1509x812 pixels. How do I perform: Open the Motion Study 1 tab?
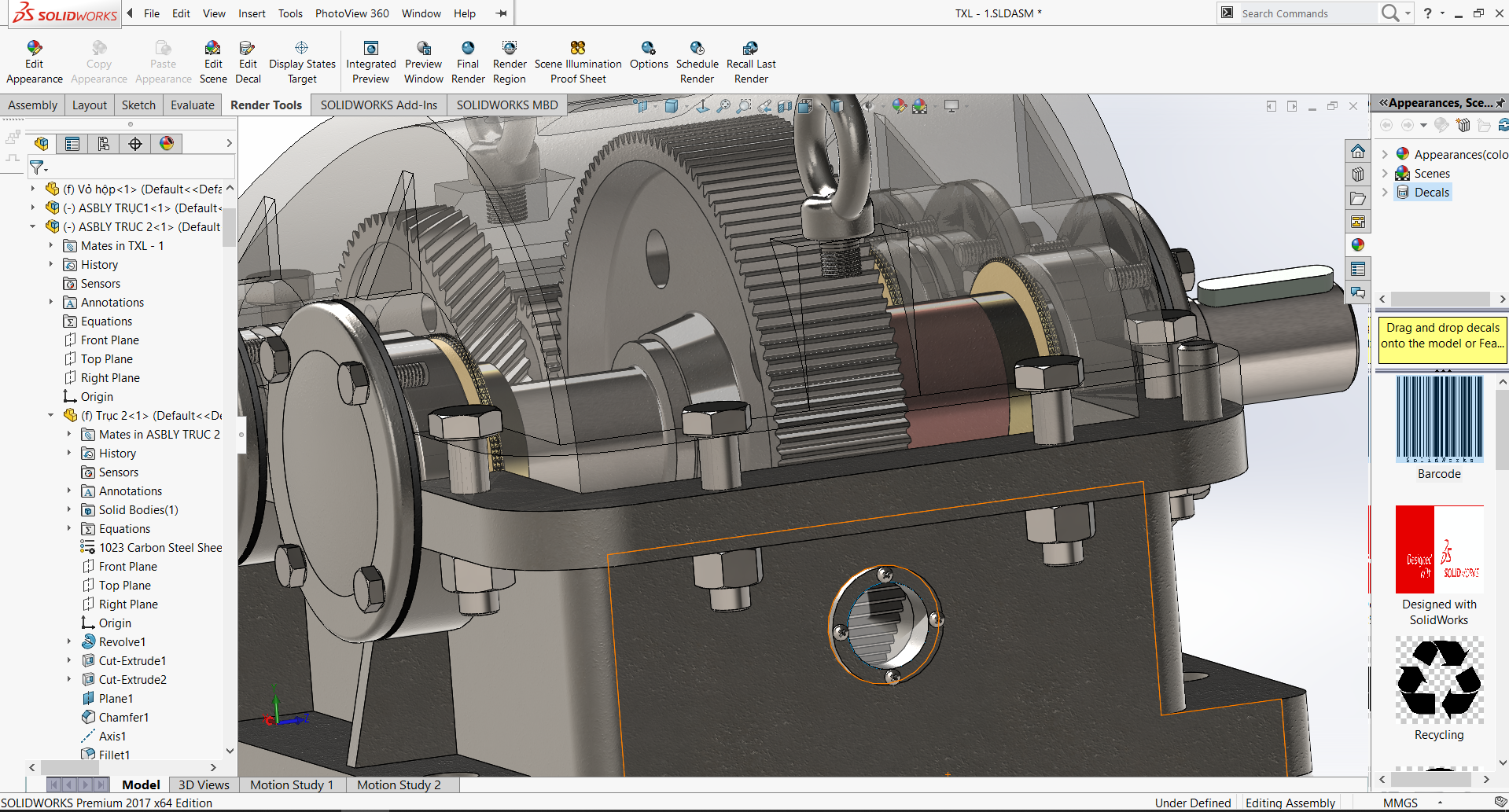tap(292, 784)
